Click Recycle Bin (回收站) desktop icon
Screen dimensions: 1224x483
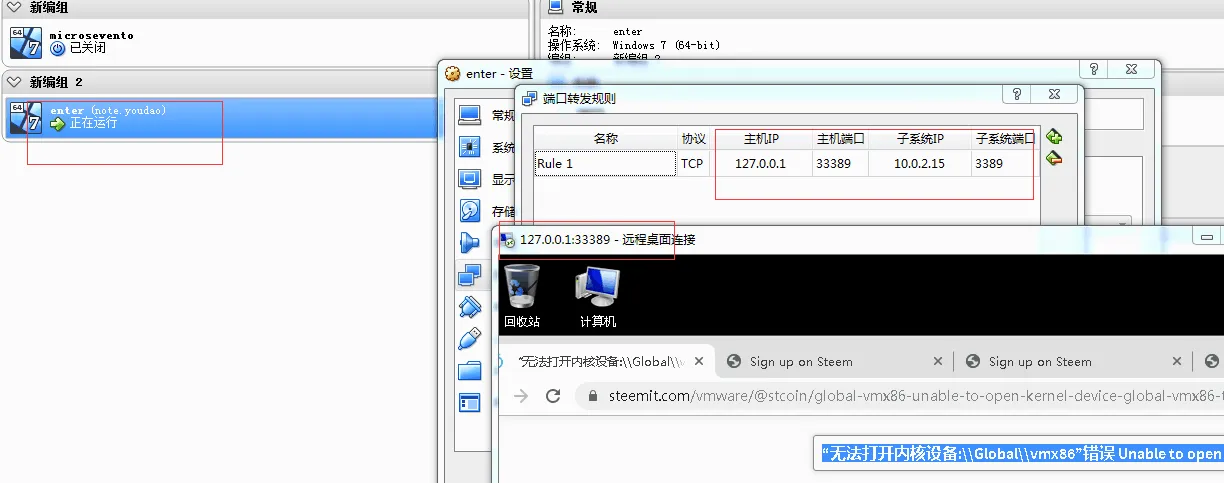[522, 296]
